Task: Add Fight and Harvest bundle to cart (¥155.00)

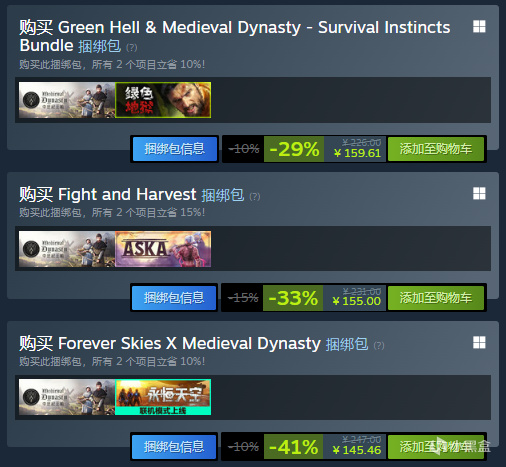Action: (436, 298)
